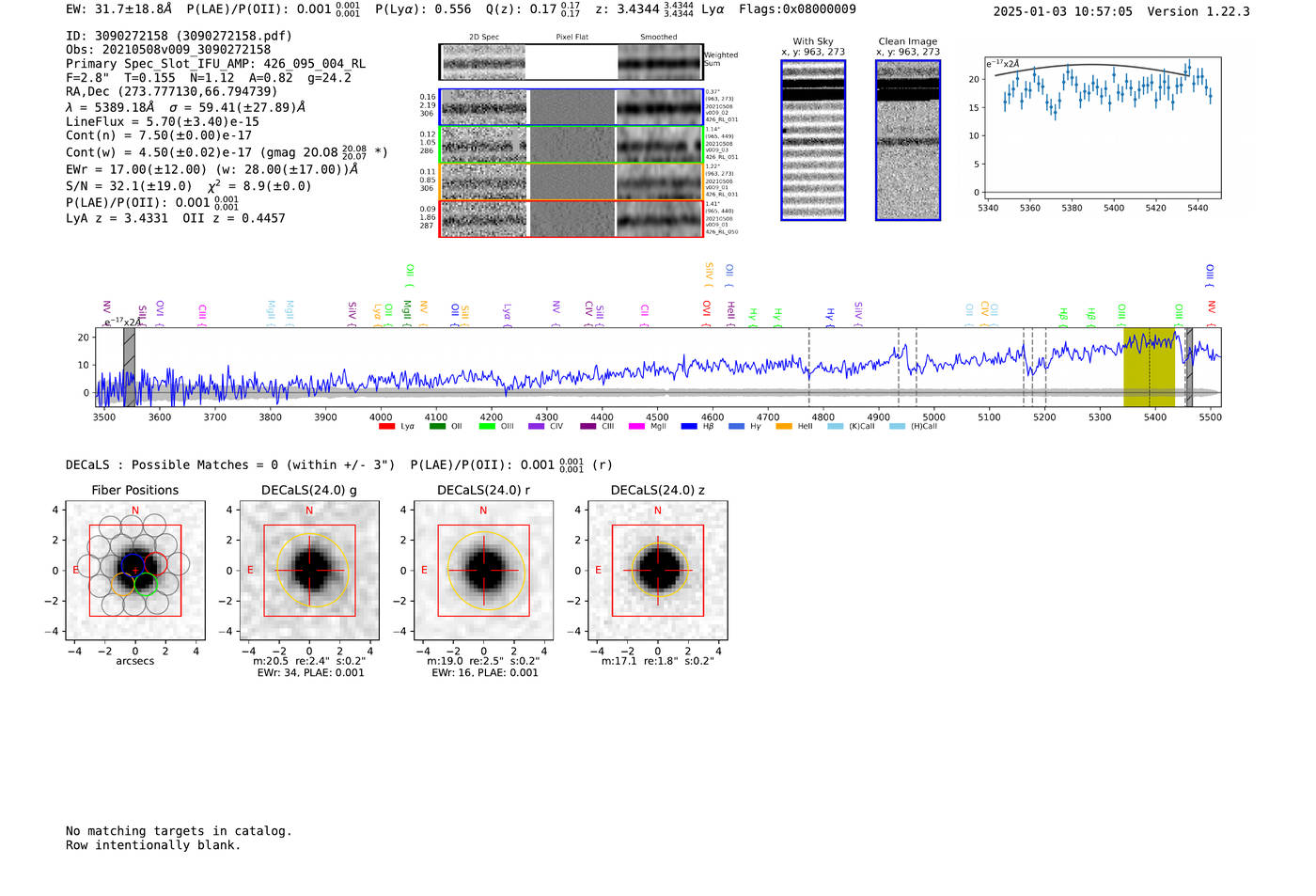Click the lime OIII legend swatch
Screen dimensions: 1316x896
(x=487, y=426)
